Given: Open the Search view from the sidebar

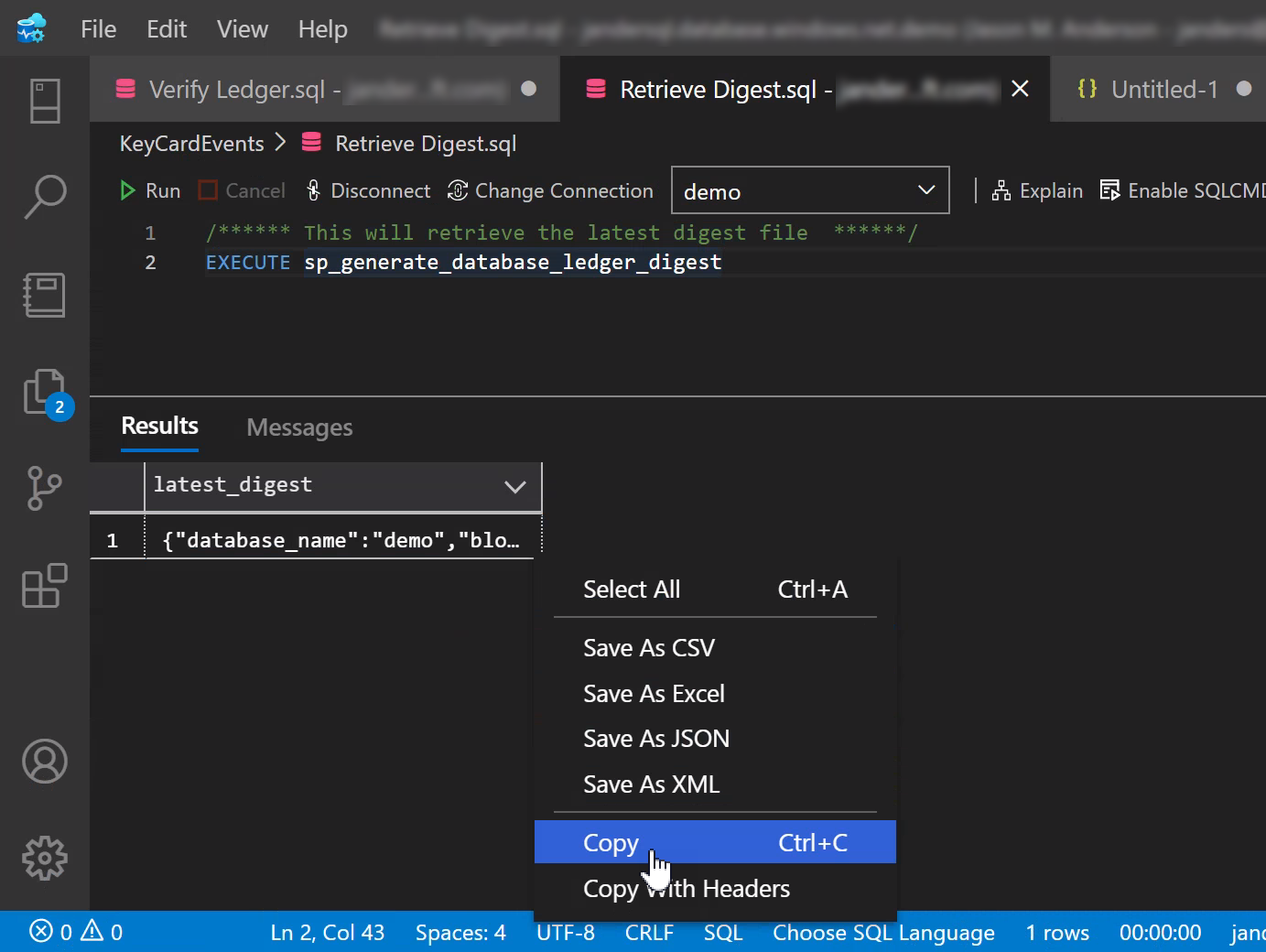Looking at the screenshot, I should coord(43,197).
